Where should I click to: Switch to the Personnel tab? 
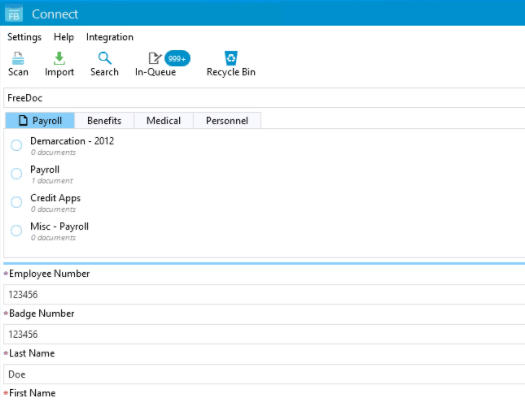tap(227, 121)
